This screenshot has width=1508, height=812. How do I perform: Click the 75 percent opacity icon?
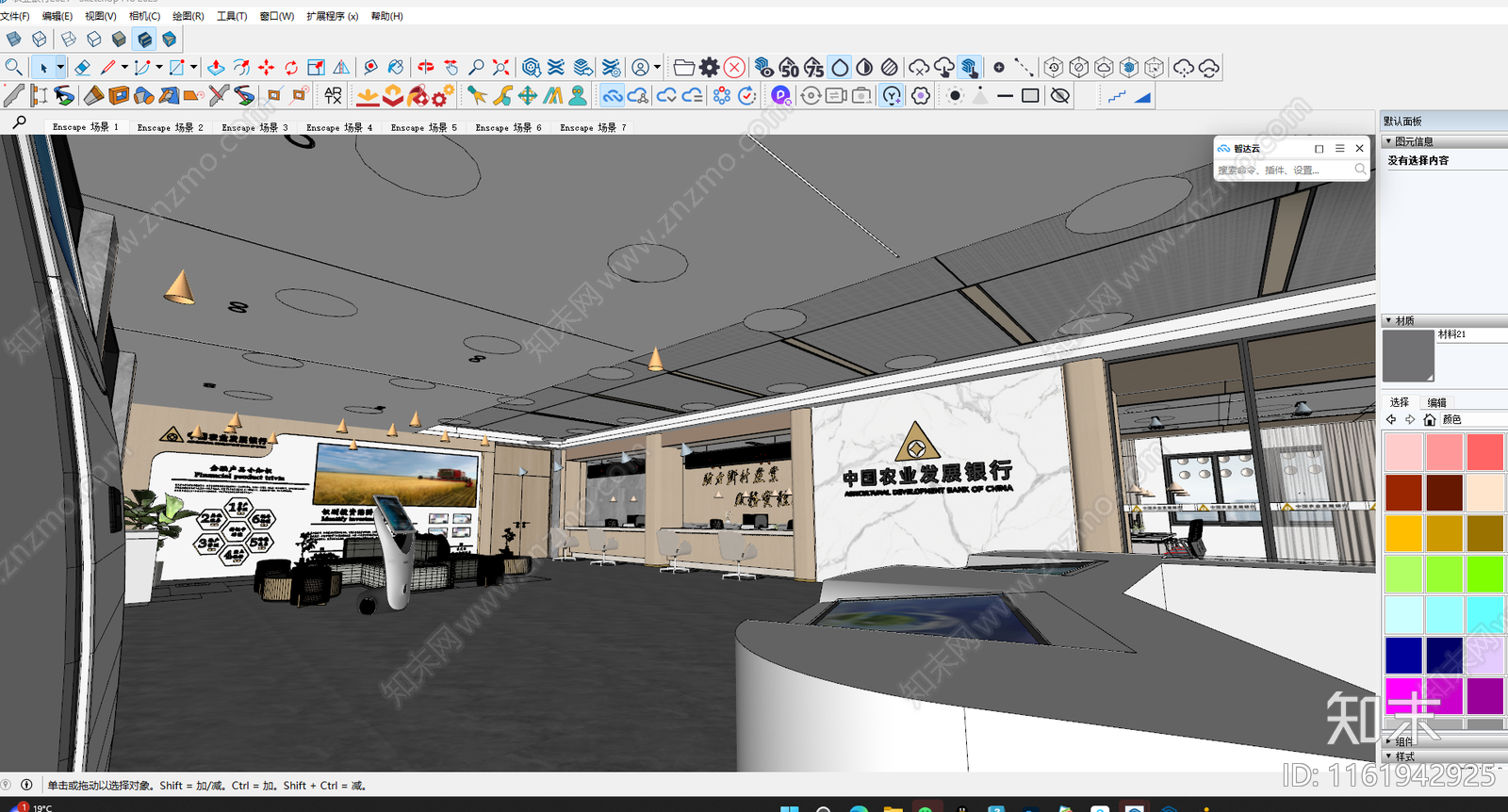pos(814,68)
